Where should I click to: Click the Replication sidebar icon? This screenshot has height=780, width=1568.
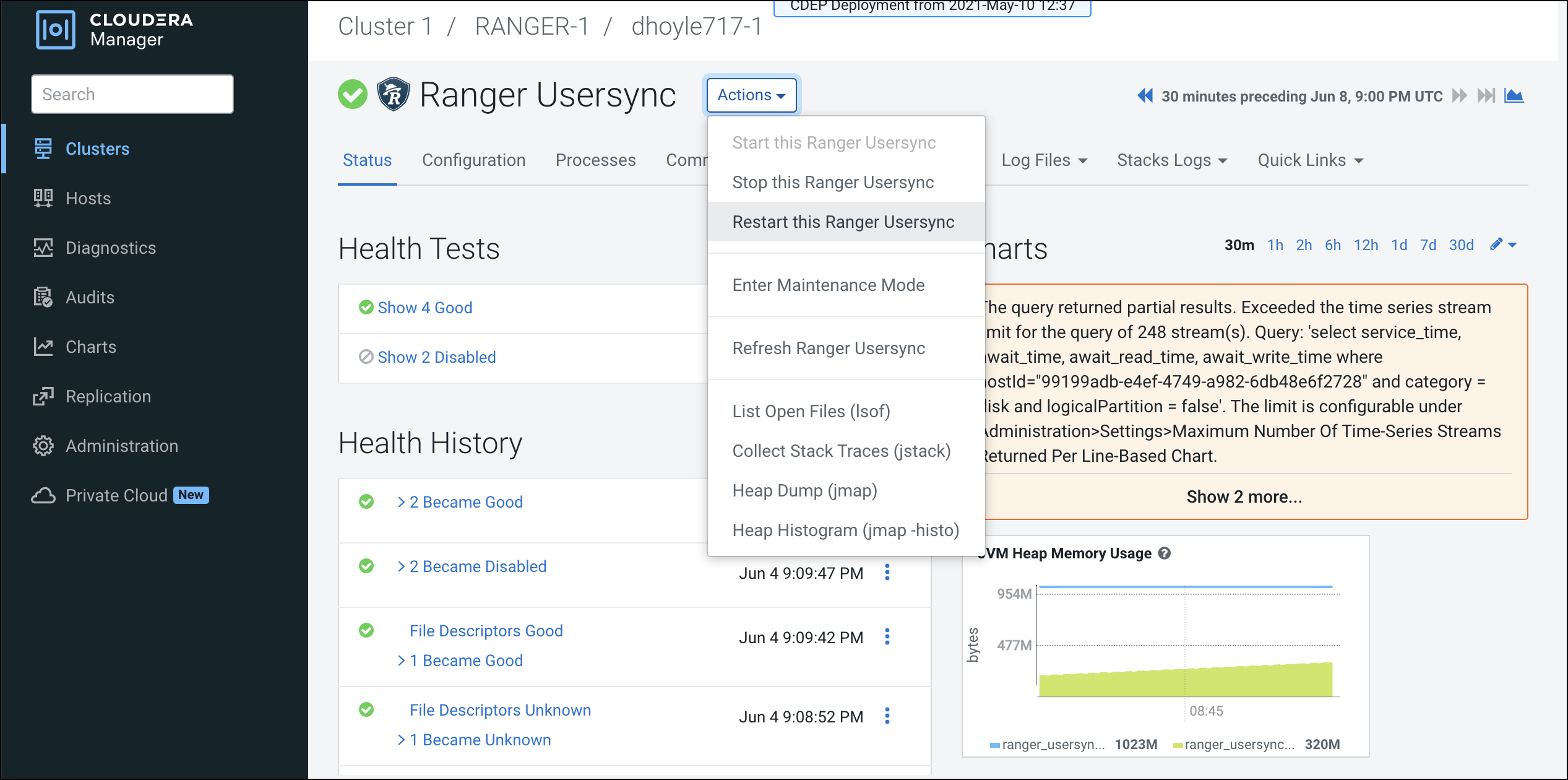click(43, 396)
